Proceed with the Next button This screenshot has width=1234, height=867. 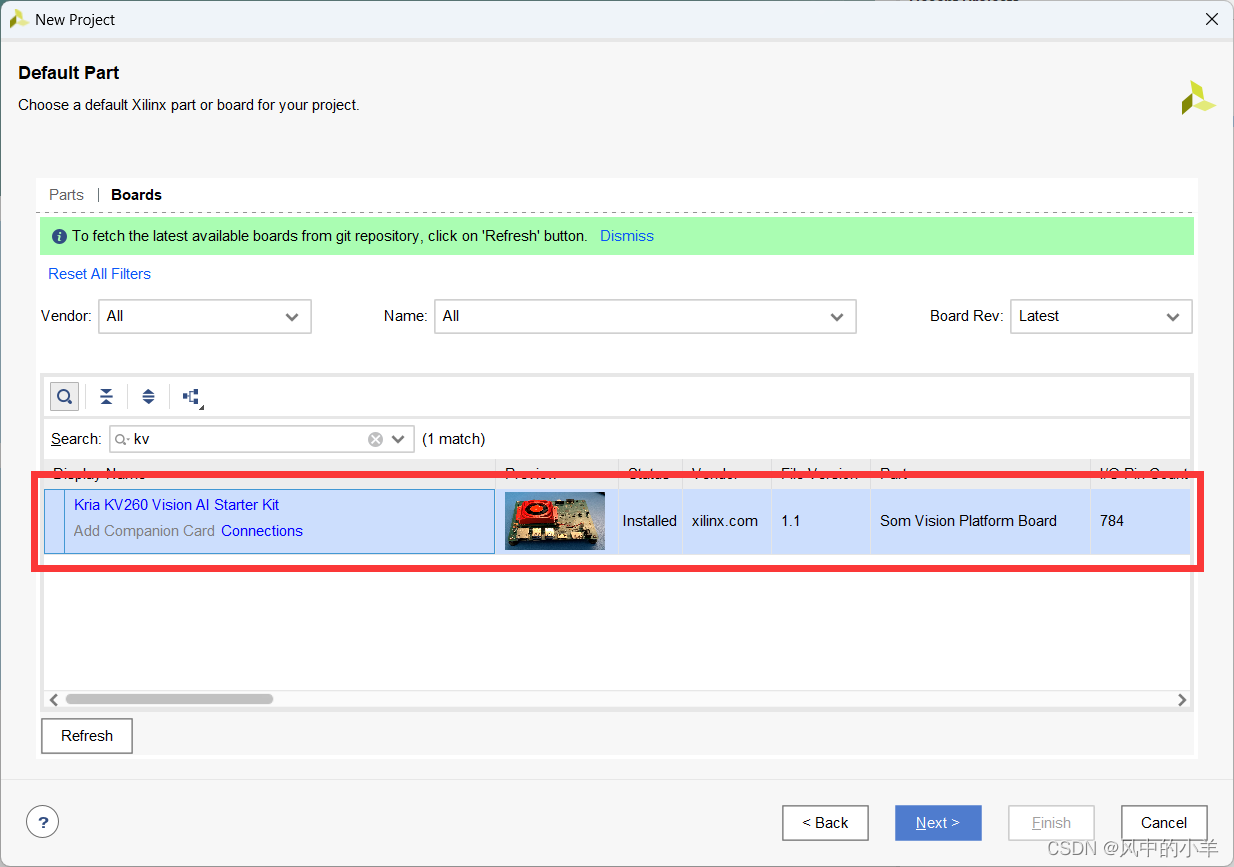[x=938, y=823]
